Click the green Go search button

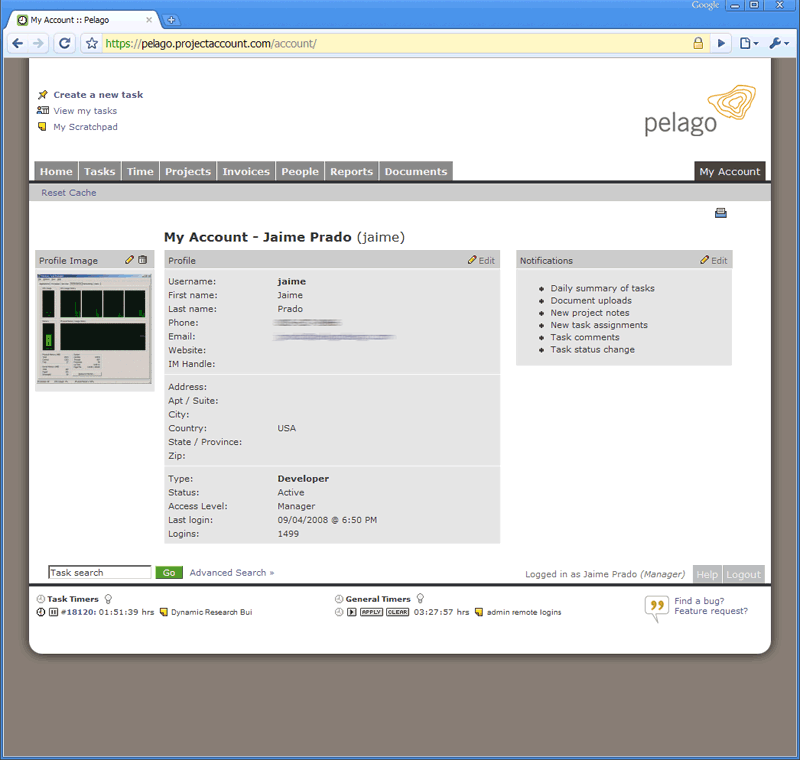tap(169, 572)
